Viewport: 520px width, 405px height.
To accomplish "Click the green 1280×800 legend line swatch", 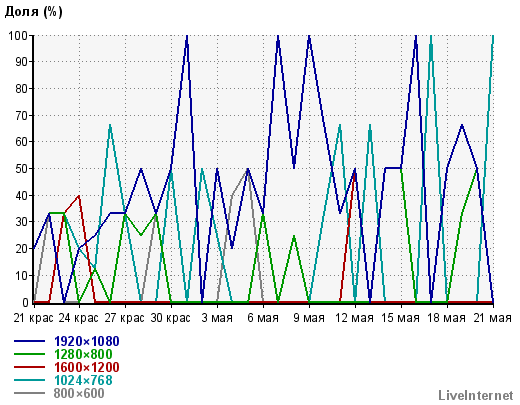I will [29, 354].
